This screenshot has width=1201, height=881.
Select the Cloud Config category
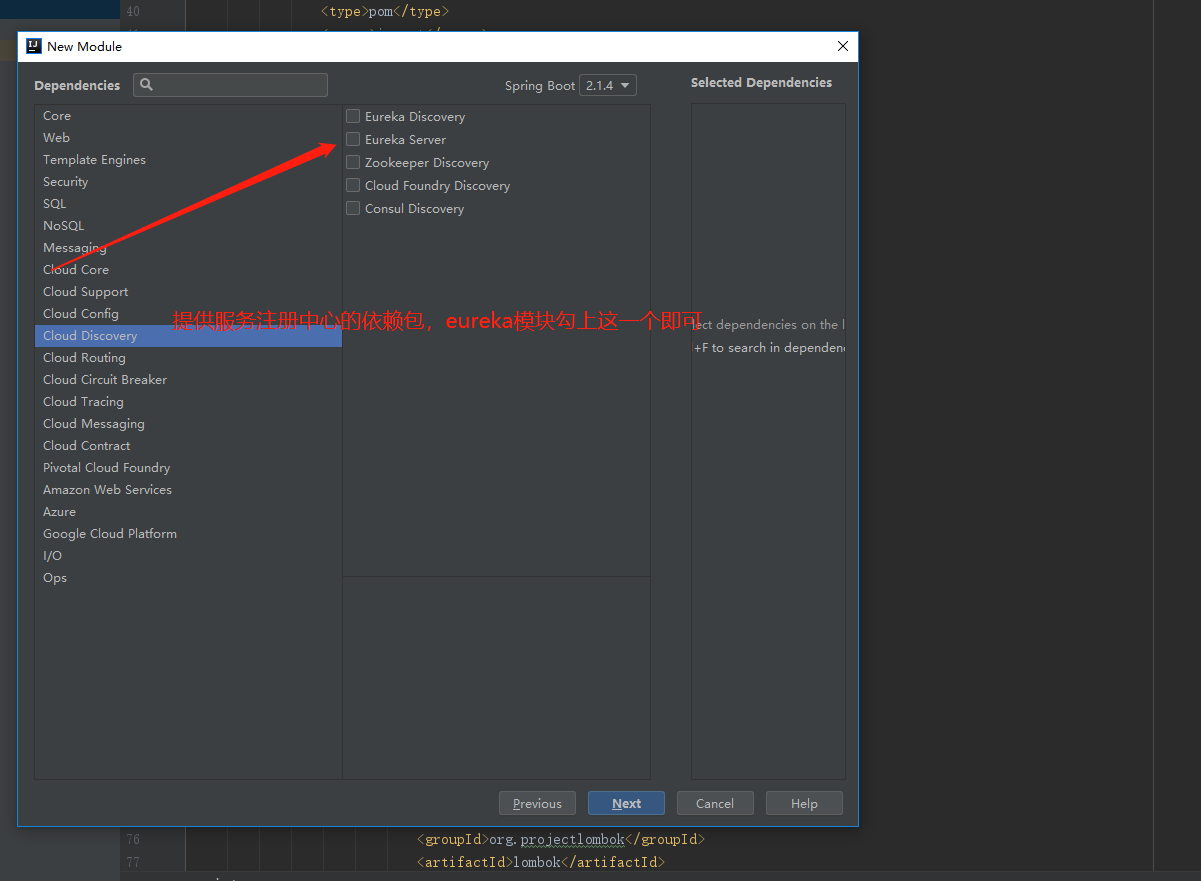(188, 314)
